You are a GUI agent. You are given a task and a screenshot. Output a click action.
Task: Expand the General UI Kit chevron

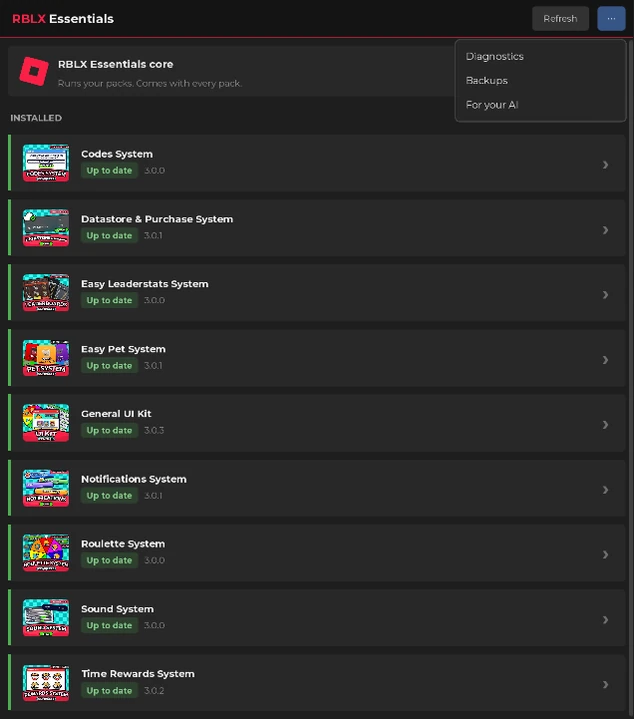(x=606, y=425)
